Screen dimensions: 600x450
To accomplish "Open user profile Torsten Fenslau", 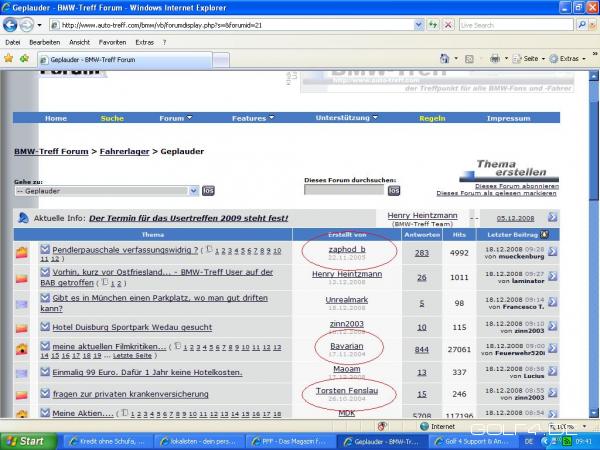I will pos(347,390).
